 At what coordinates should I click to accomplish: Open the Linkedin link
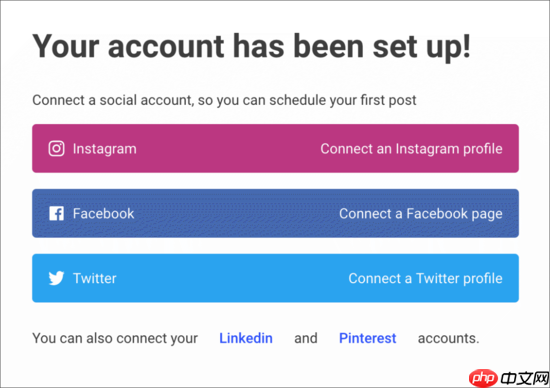coord(246,338)
